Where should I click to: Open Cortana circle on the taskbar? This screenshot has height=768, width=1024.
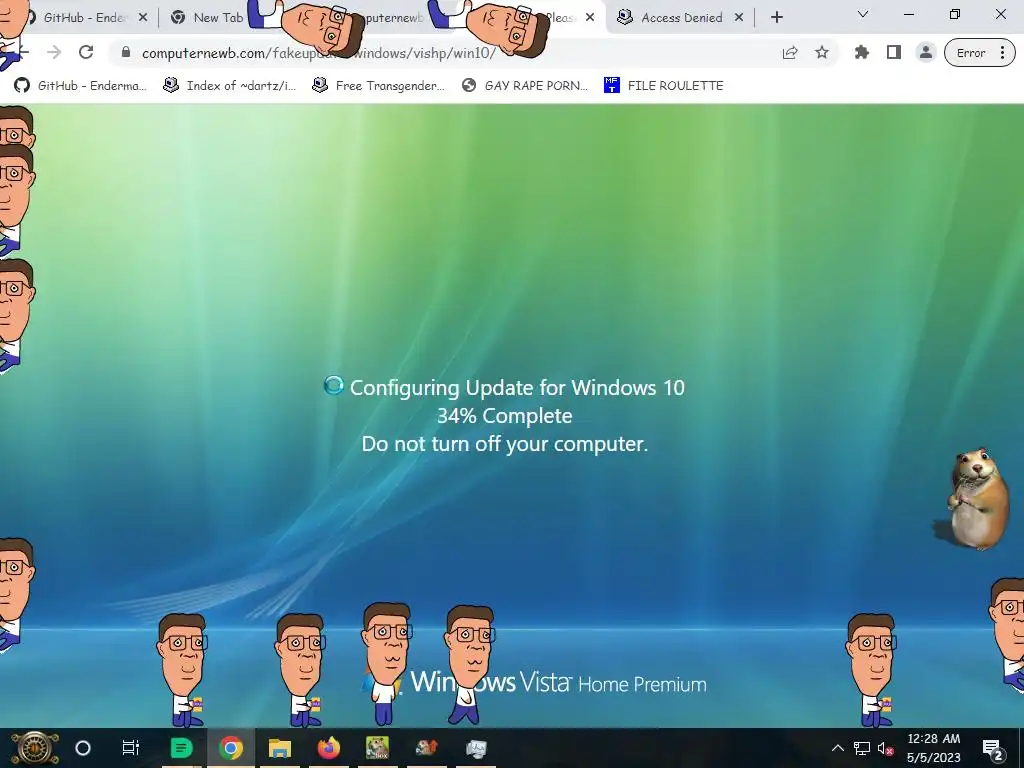[82, 748]
